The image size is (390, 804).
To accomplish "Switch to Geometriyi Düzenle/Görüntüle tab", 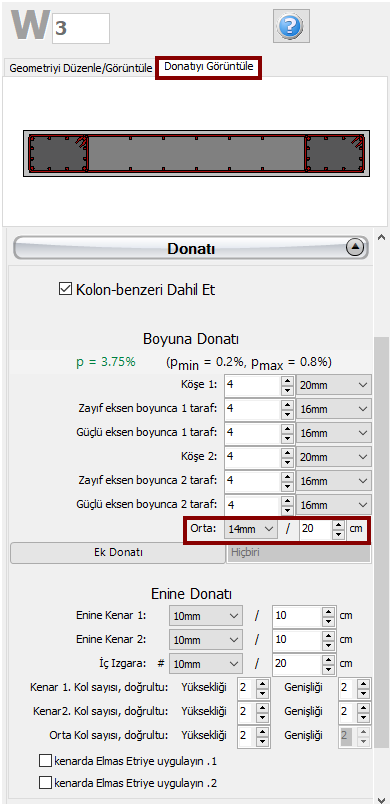I will (x=80, y=69).
